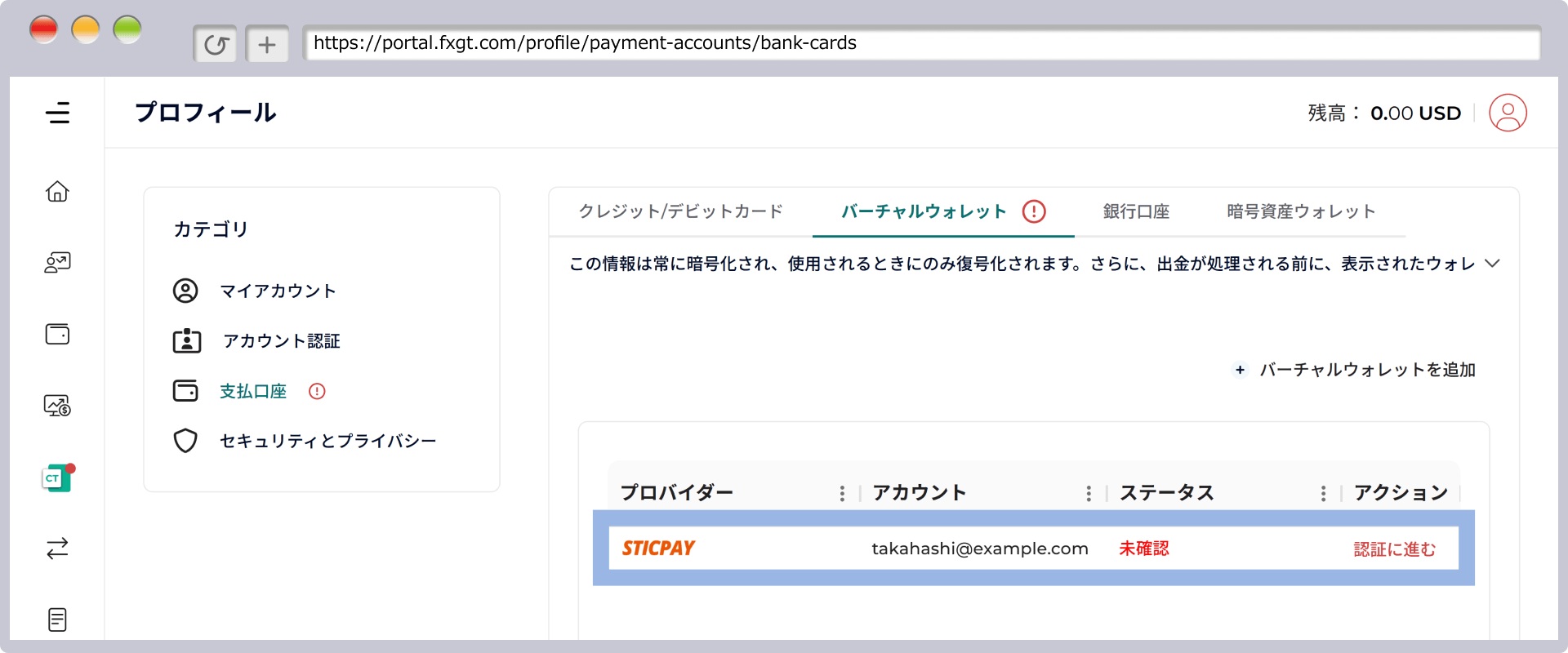Click バーチャルウォレットを追加 button
Image resolution: width=1568 pixels, height=653 pixels.
click(1354, 370)
